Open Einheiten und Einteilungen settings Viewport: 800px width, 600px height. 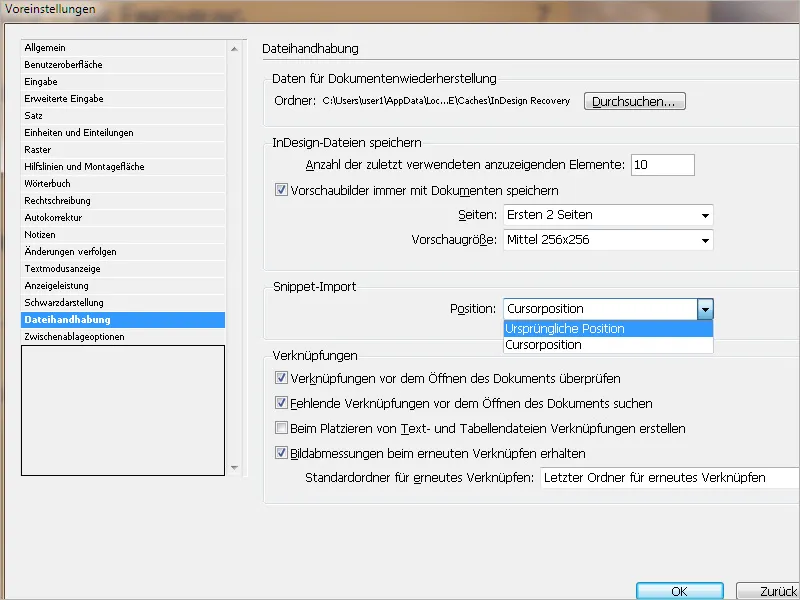pyautogui.click(x=123, y=133)
